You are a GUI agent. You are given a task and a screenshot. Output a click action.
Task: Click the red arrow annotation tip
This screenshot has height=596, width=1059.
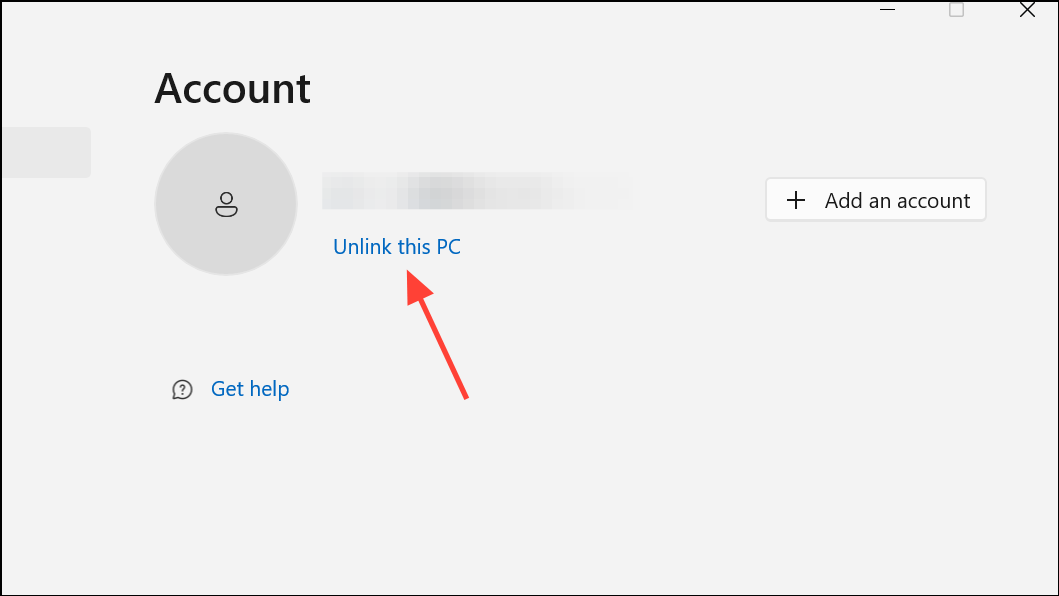tap(409, 273)
